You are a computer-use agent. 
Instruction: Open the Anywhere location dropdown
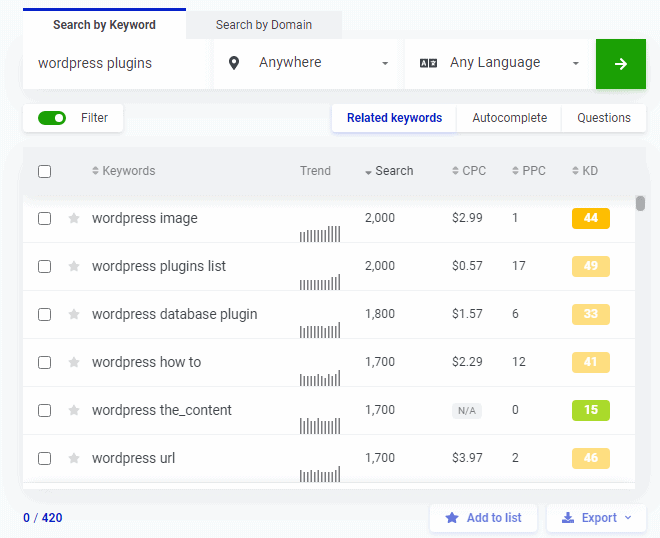(309, 63)
